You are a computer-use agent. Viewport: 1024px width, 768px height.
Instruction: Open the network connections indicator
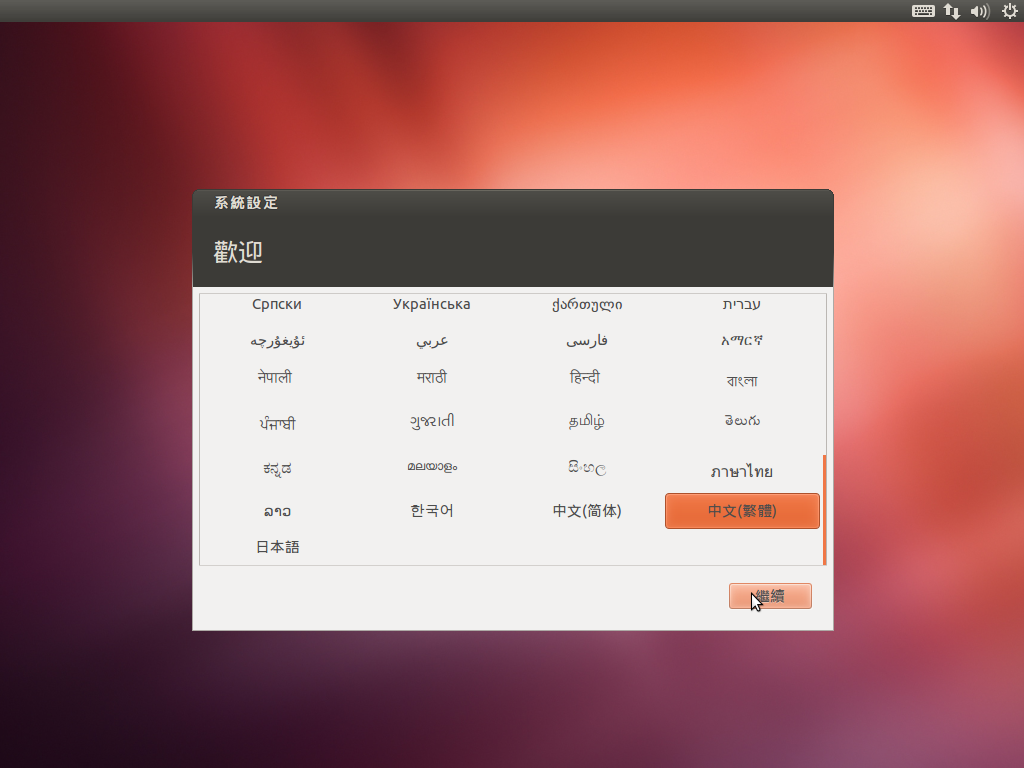952,11
